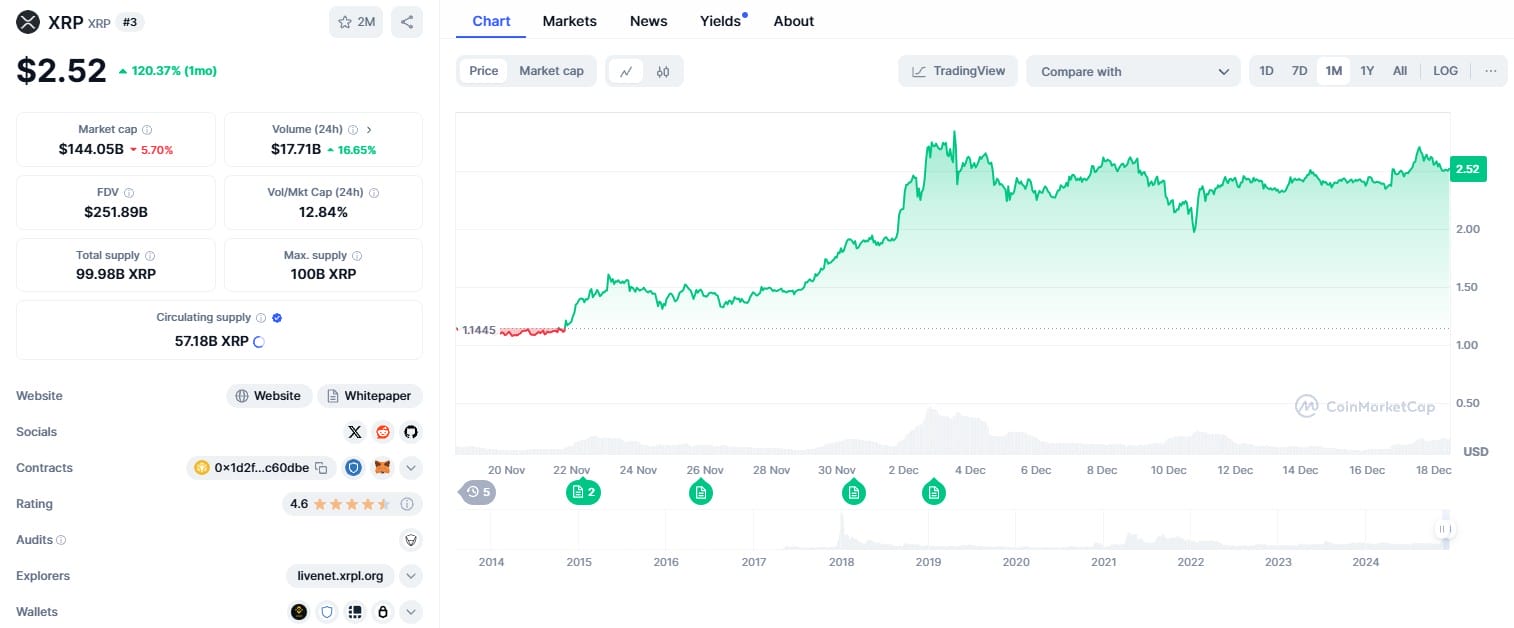Image resolution: width=1514 pixels, height=628 pixels.
Task: Switch to the Chart tab
Action: 491,21
